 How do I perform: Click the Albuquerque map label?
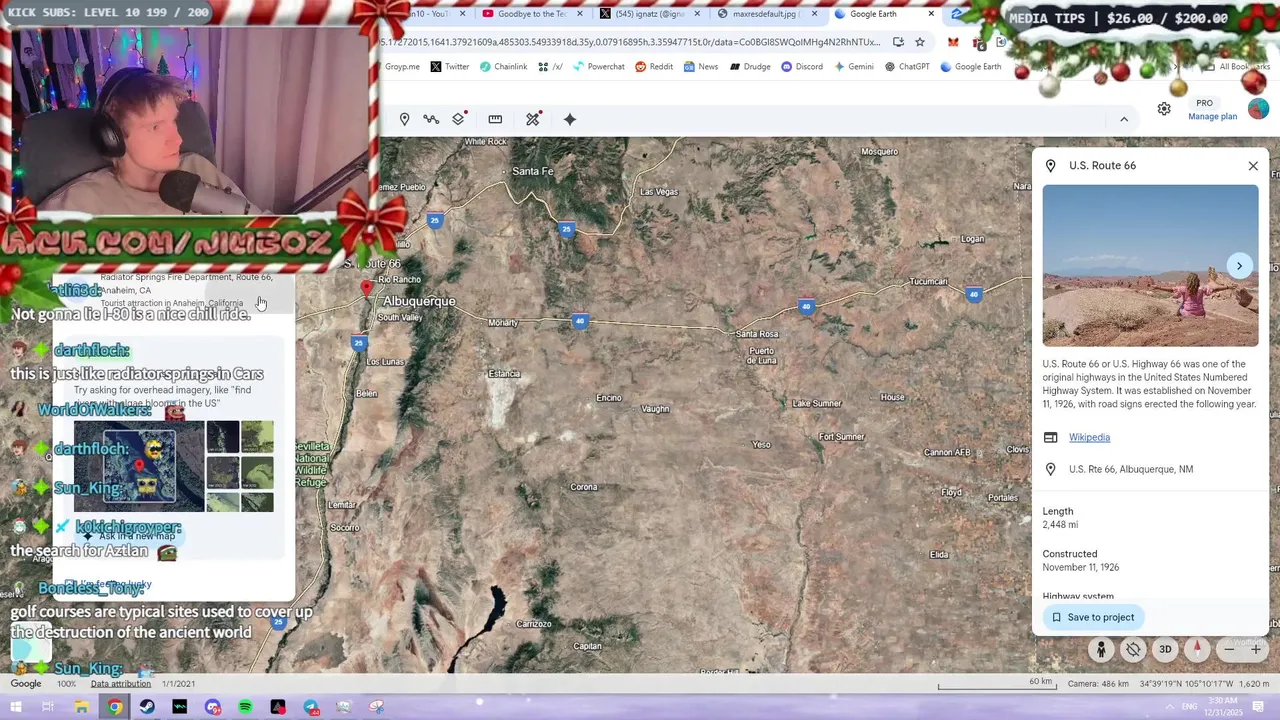click(x=419, y=301)
